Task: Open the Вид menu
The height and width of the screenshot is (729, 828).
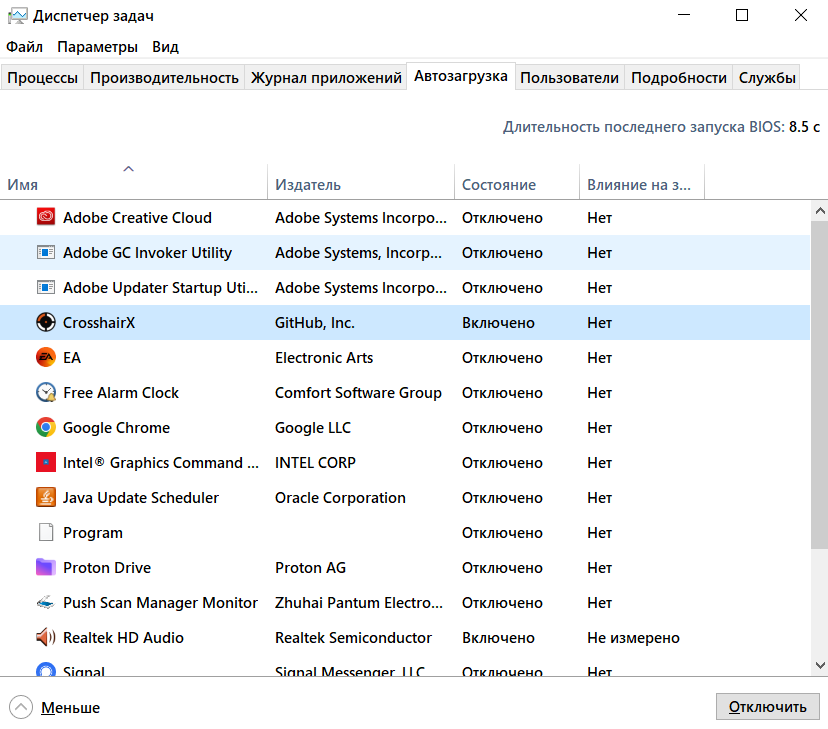Action: point(165,47)
